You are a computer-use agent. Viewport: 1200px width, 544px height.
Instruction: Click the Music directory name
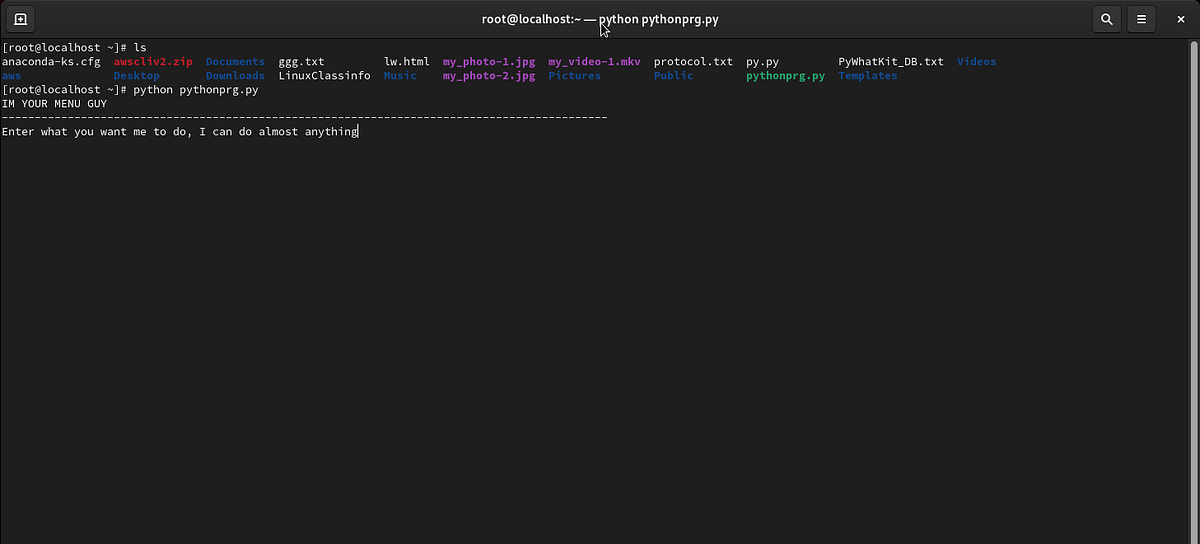point(400,76)
